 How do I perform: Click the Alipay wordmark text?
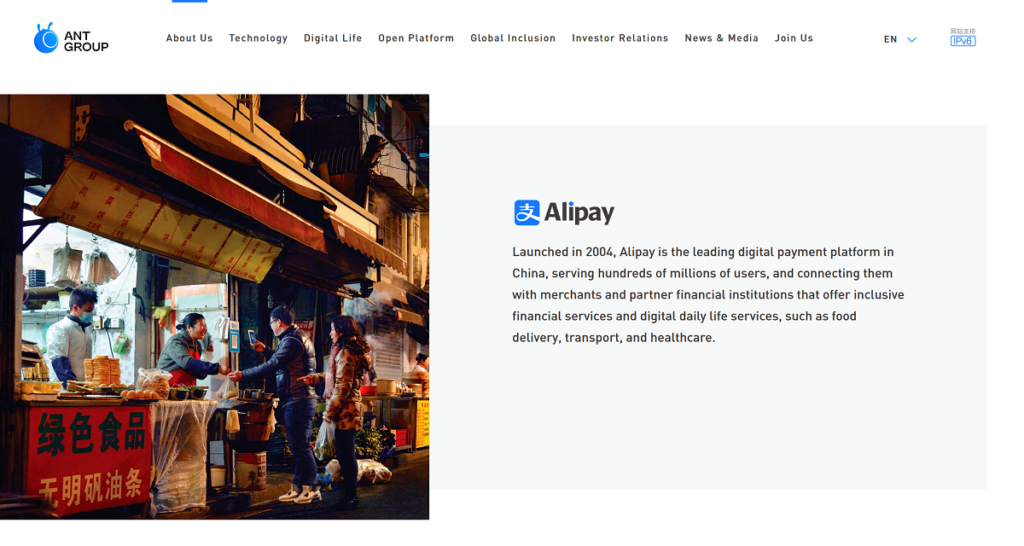tap(579, 213)
